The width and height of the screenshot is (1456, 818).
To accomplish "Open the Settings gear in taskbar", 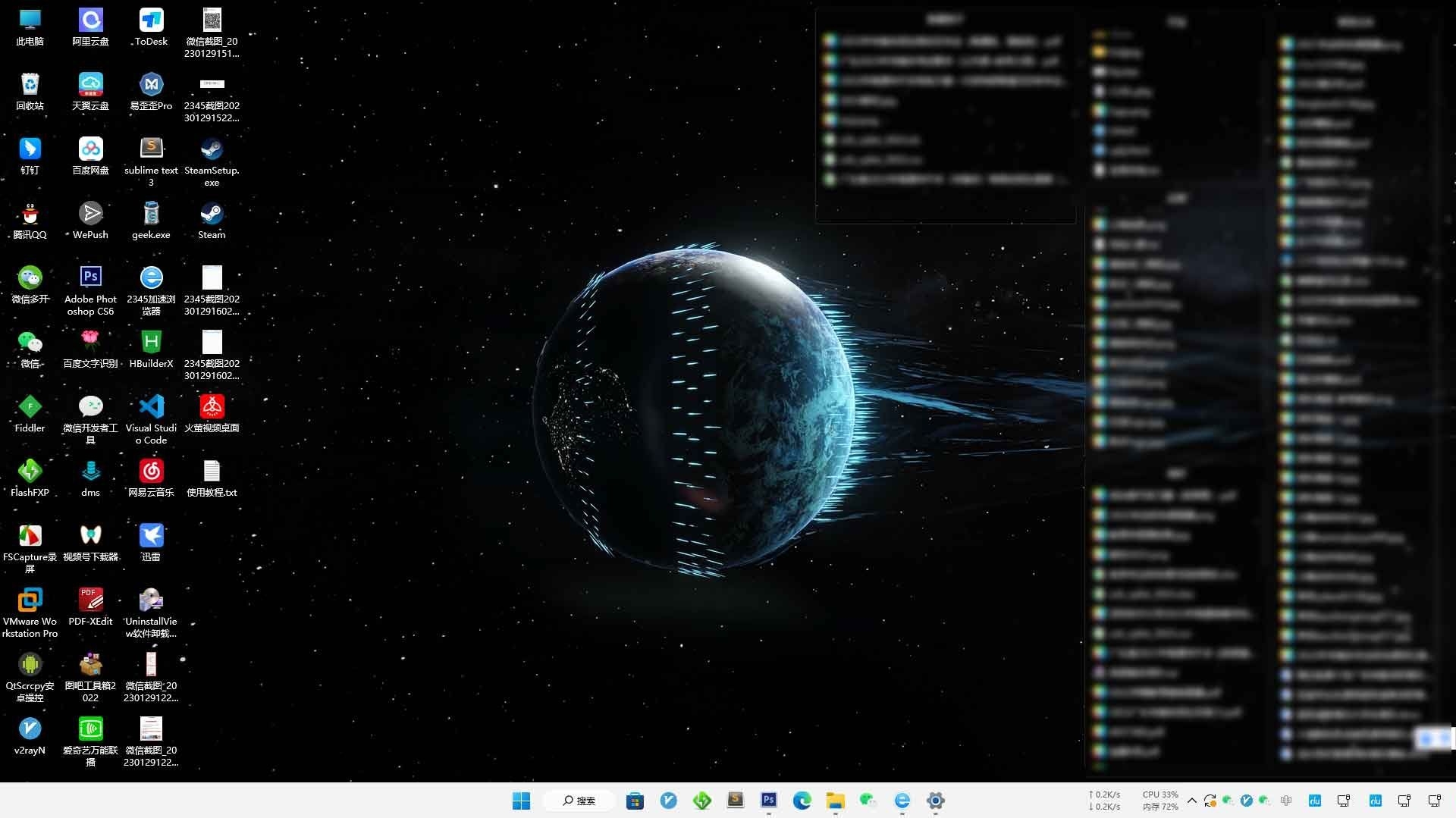I will (x=935, y=801).
